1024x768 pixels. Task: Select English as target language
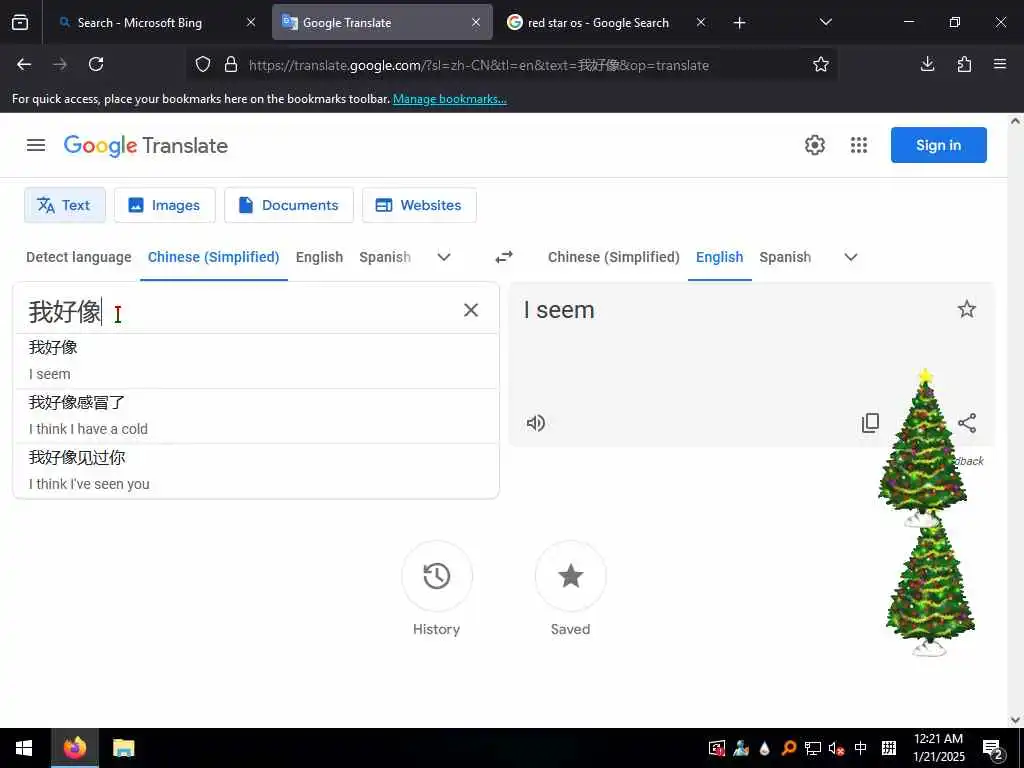click(x=719, y=257)
